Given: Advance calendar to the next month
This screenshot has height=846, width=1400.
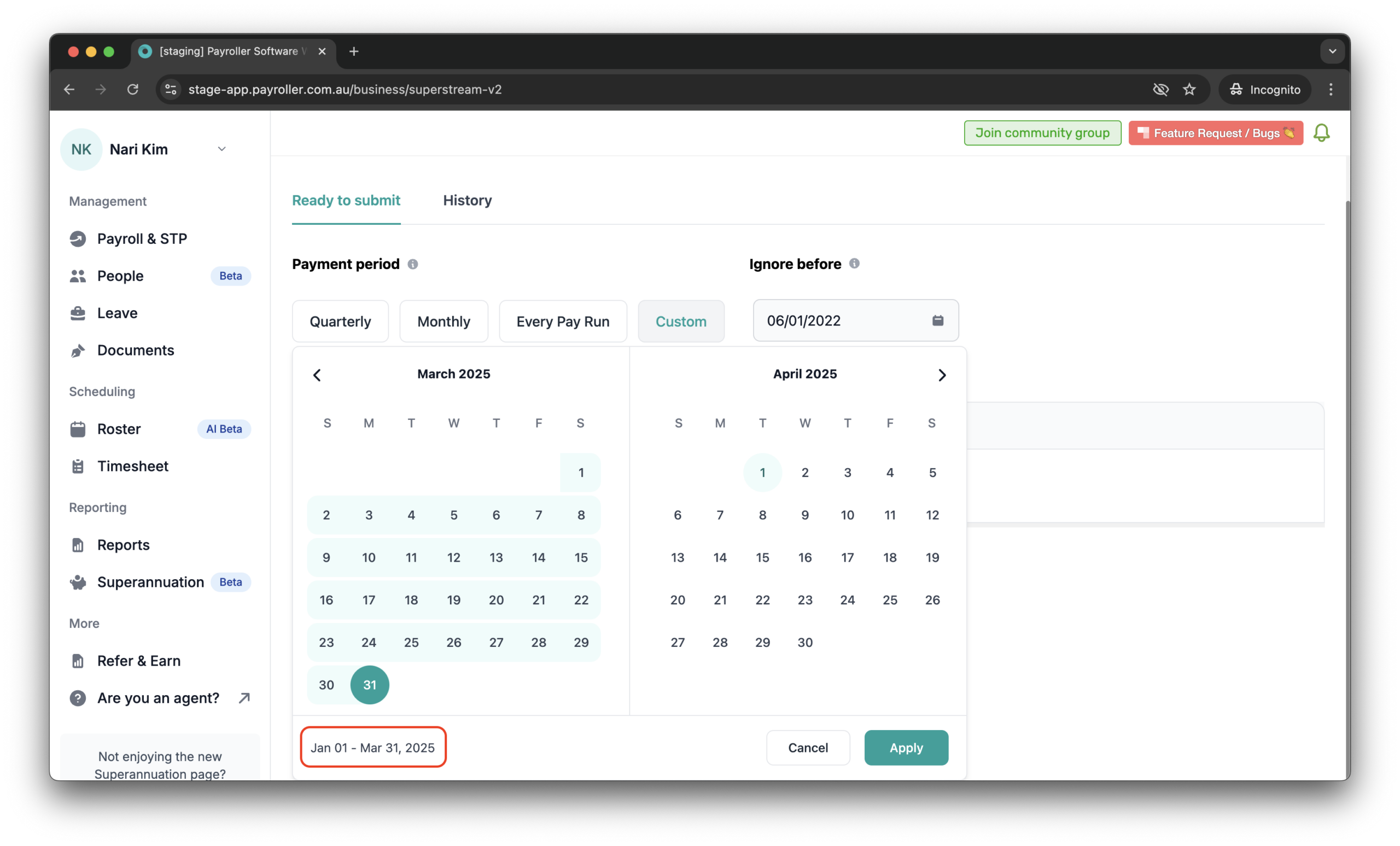Looking at the screenshot, I should [942, 375].
